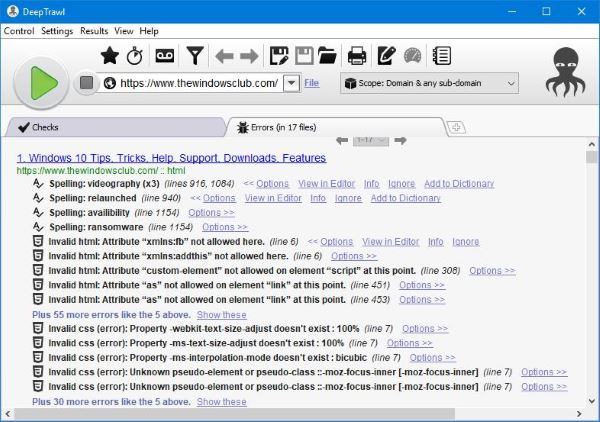This screenshot has width=600, height=422.
Task: Open the 1-17 page range dropdown
Action: coord(371,141)
